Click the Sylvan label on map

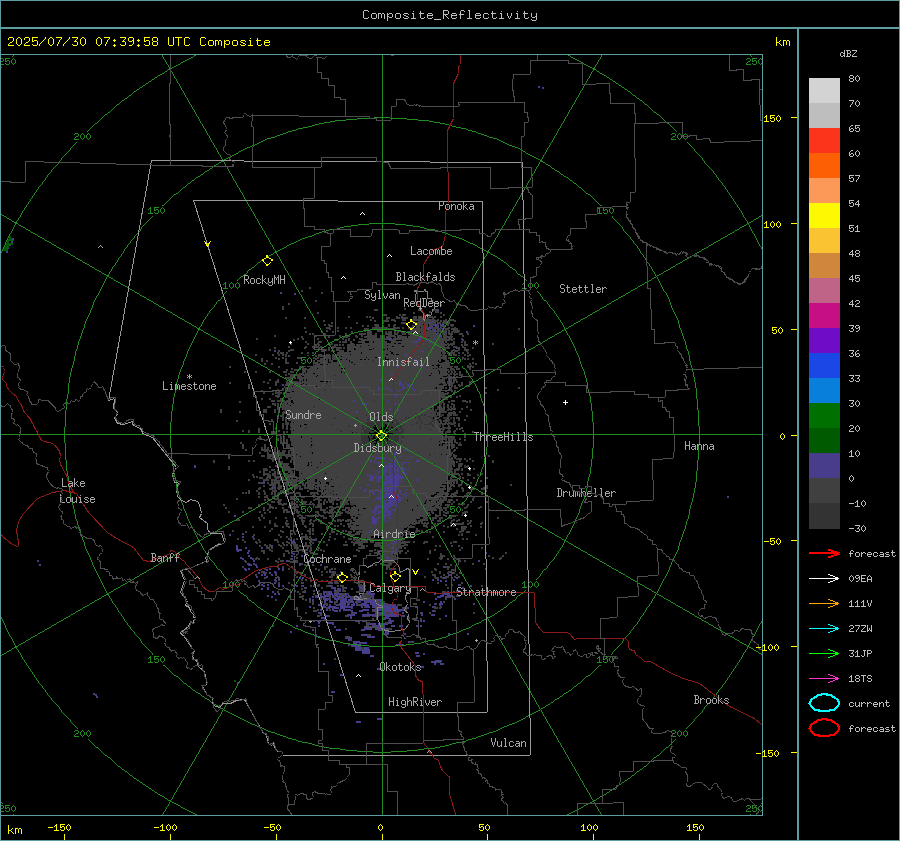382,295
